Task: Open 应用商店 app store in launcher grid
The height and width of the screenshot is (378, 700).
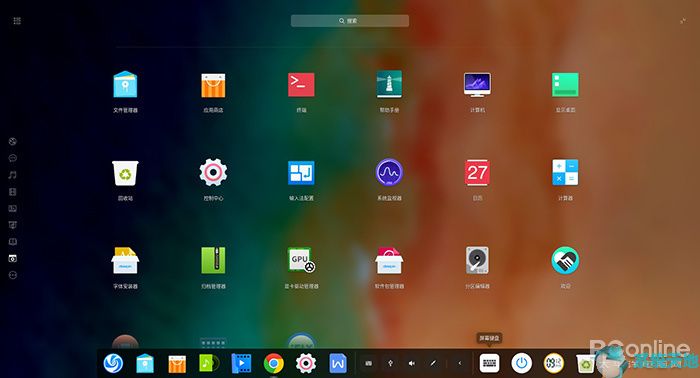Action: tap(213, 85)
